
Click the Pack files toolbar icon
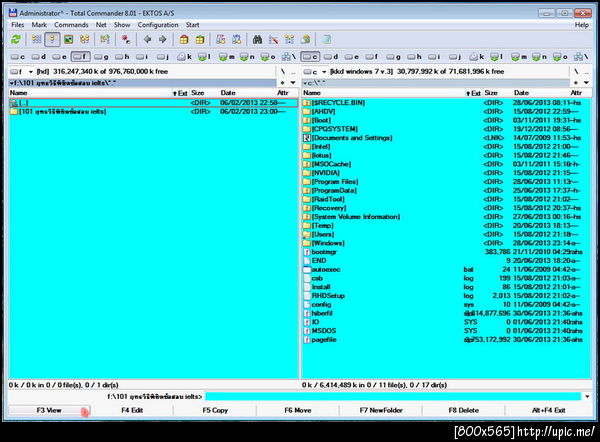[x=184, y=39]
